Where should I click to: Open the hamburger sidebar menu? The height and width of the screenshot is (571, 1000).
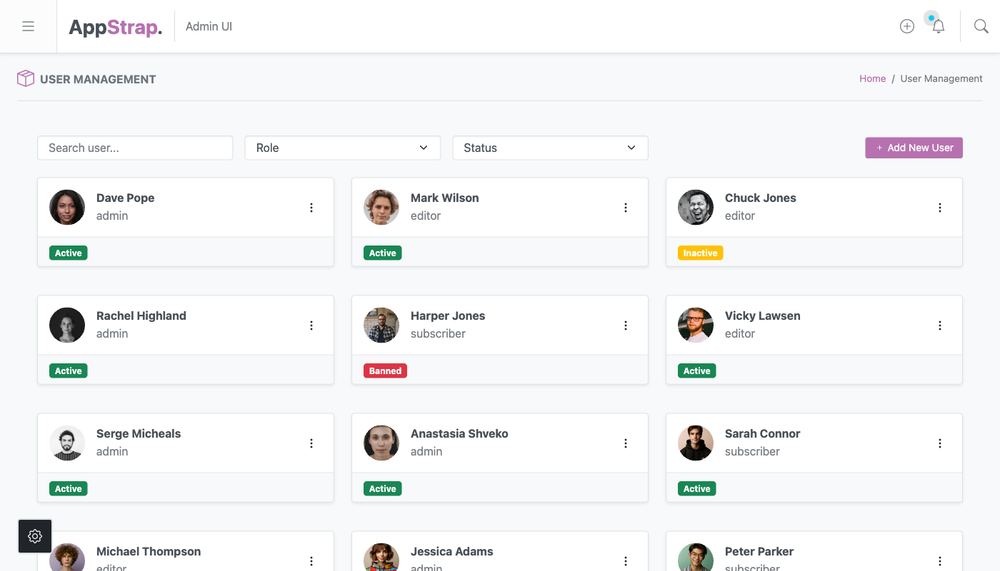(x=28, y=26)
